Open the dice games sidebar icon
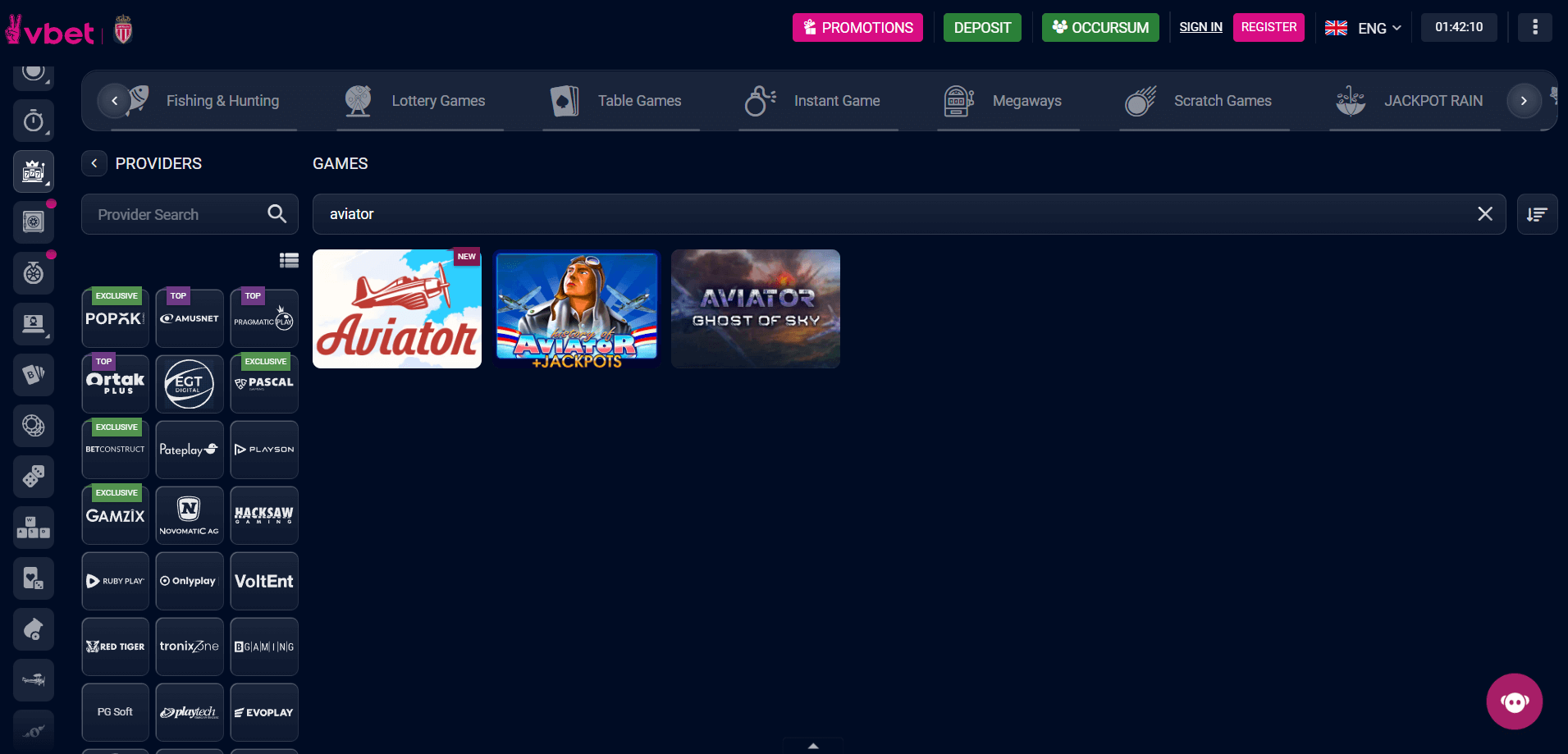The width and height of the screenshot is (1568, 754). pyautogui.click(x=34, y=477)
